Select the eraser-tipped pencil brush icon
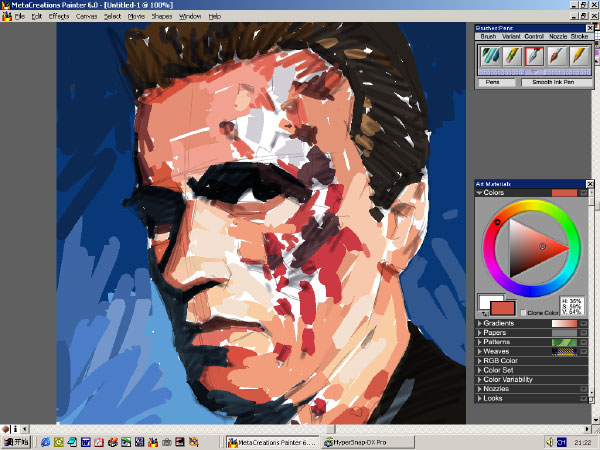Viewport: 600px width, 450px height. click(x=512, y=57)
